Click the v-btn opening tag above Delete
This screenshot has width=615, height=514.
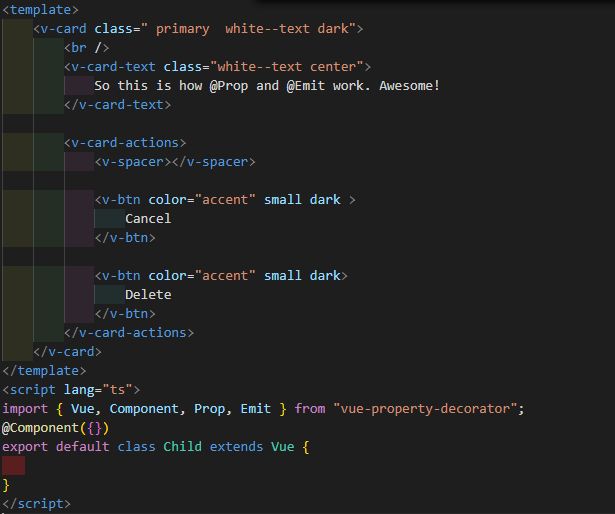(221, 276)
